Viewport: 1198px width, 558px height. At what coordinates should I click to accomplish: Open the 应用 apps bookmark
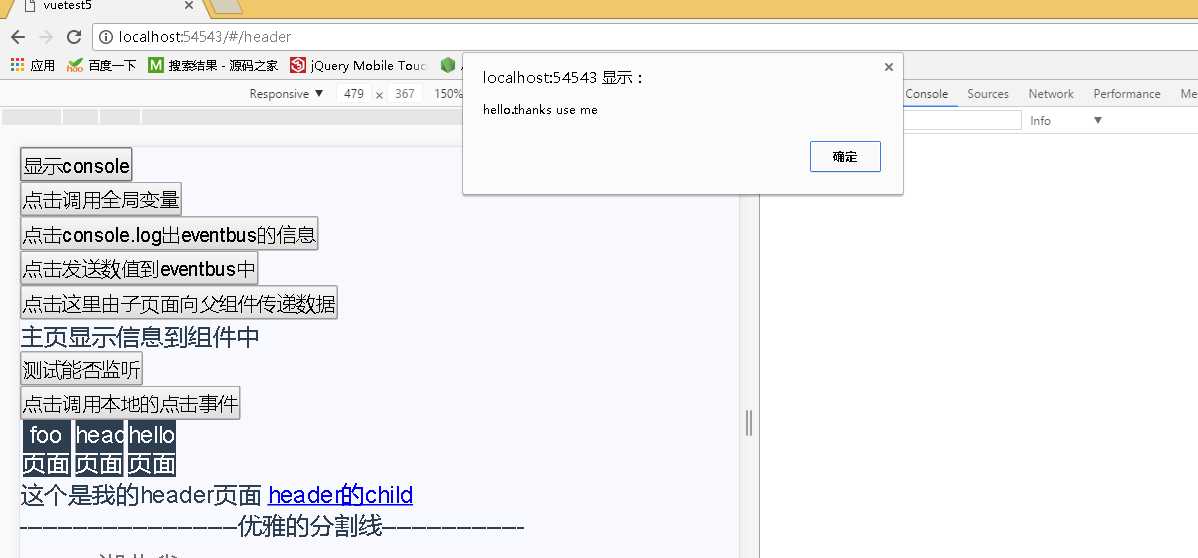click(x=33, y=66)
